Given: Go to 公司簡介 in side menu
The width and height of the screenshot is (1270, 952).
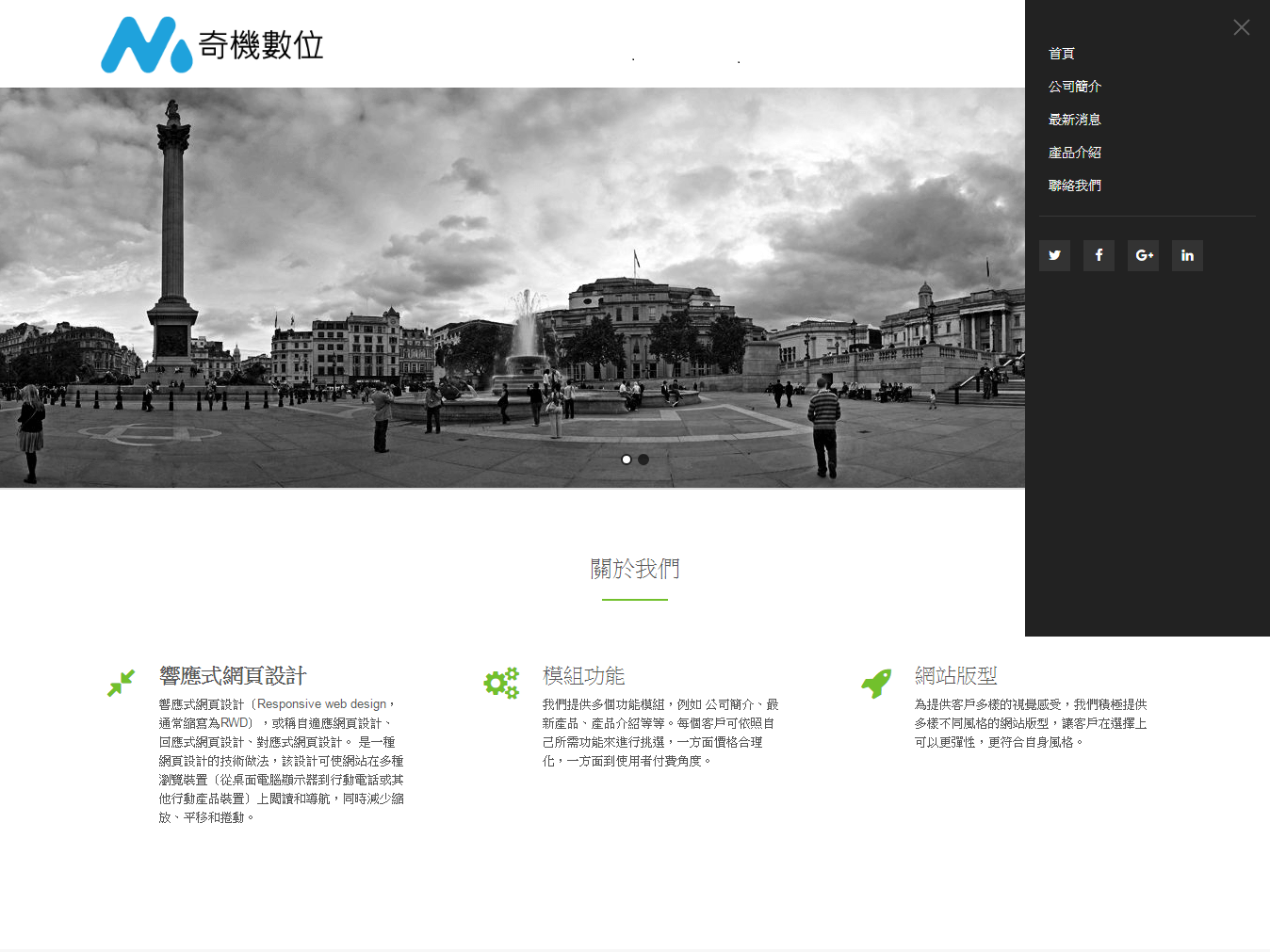Looking at the screenshot, I should (1075, 87).
